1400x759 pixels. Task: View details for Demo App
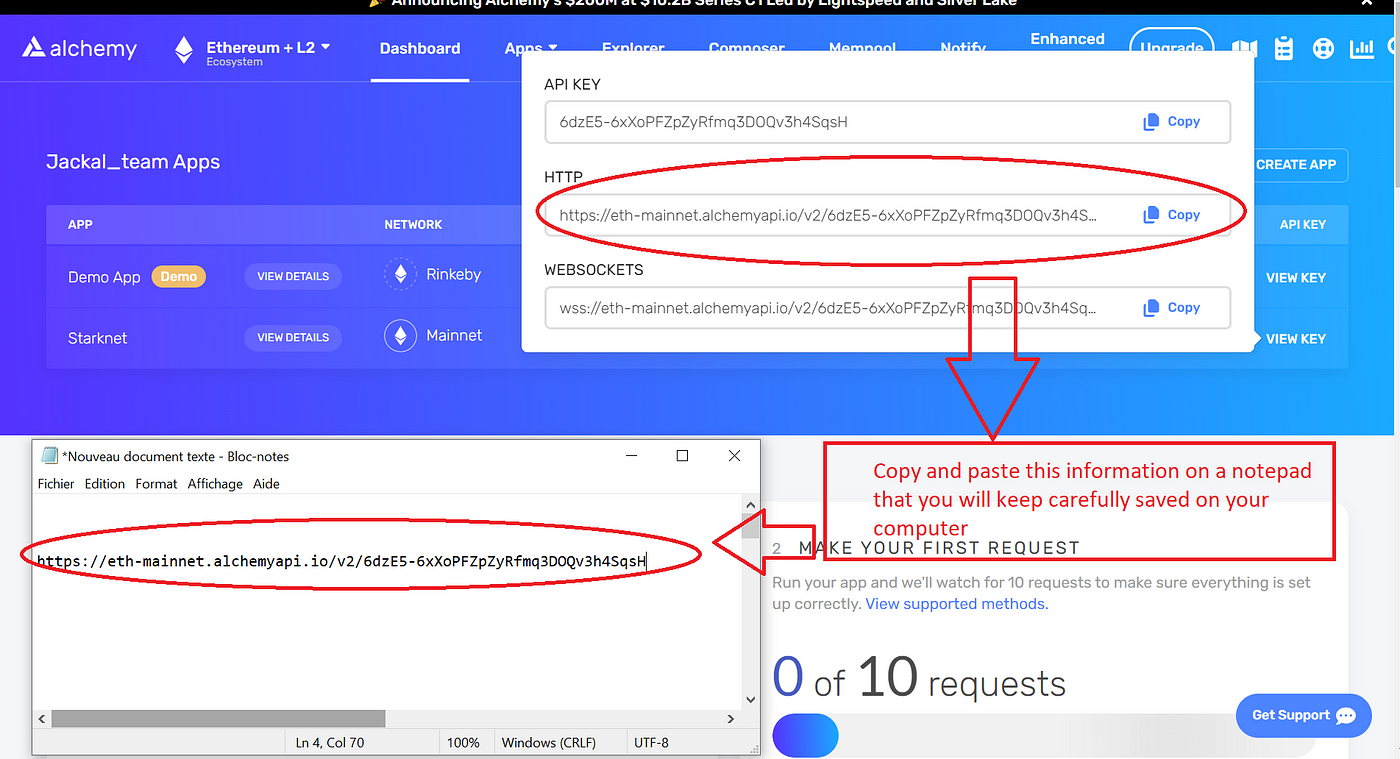(x=293, y=276)
